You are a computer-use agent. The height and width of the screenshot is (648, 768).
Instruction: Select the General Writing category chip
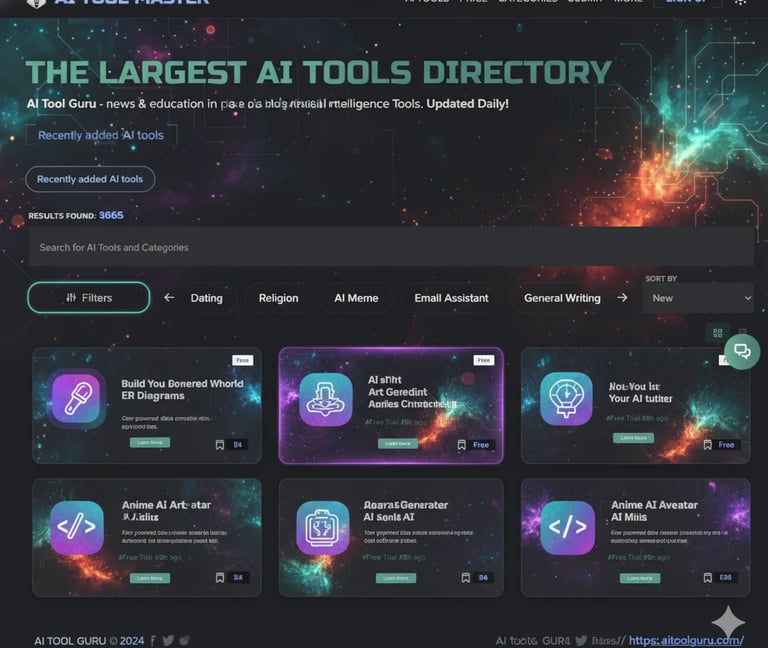[562, 298]
